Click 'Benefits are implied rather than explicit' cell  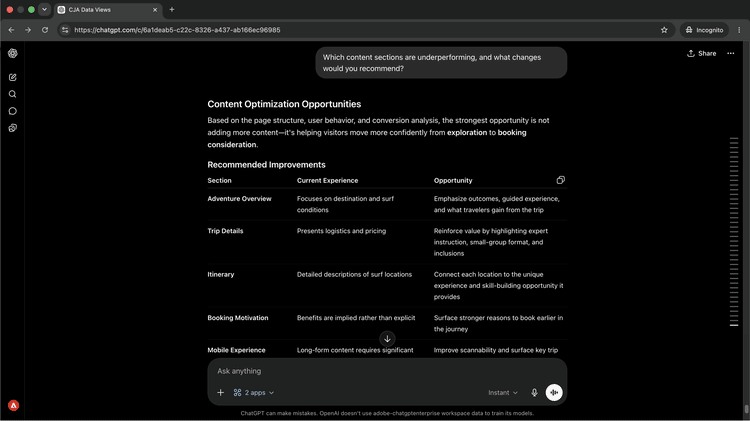pos(356,318)
